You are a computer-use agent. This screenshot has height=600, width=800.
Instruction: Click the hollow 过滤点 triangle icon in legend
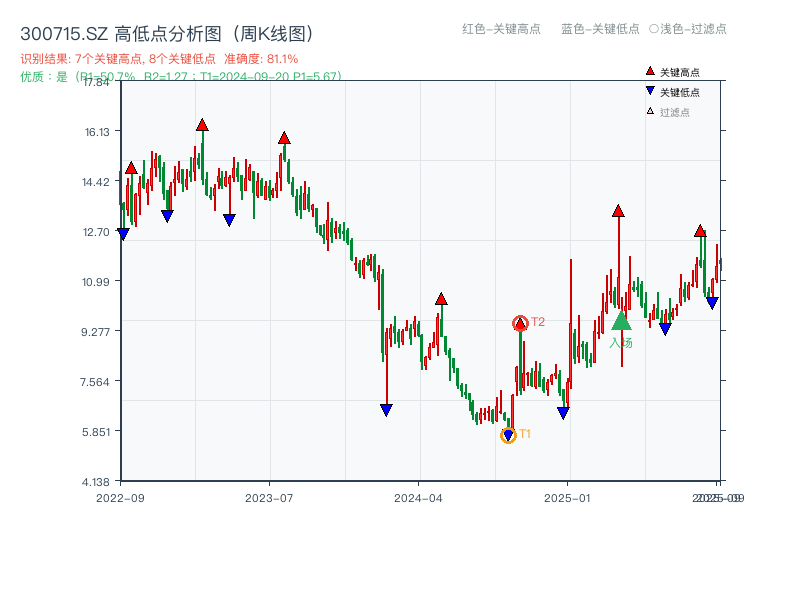coord(650,111)
